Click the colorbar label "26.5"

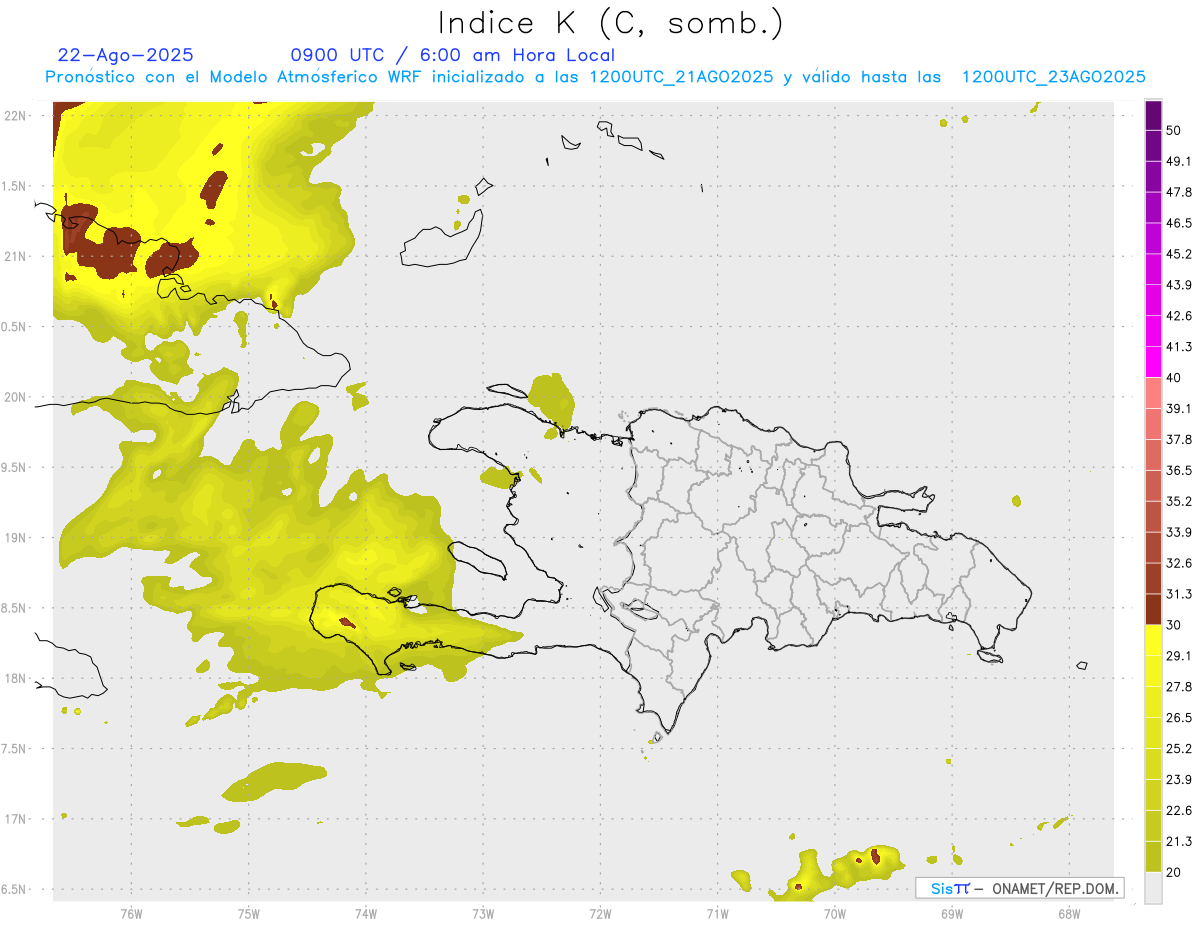[x=1179, y=718]
